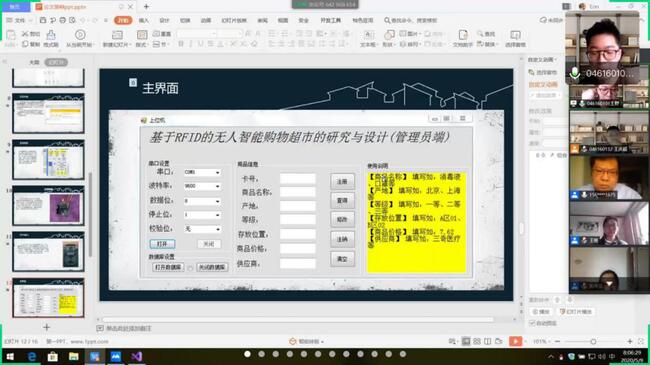Switch to reading view in status bar

pos(488,341)
